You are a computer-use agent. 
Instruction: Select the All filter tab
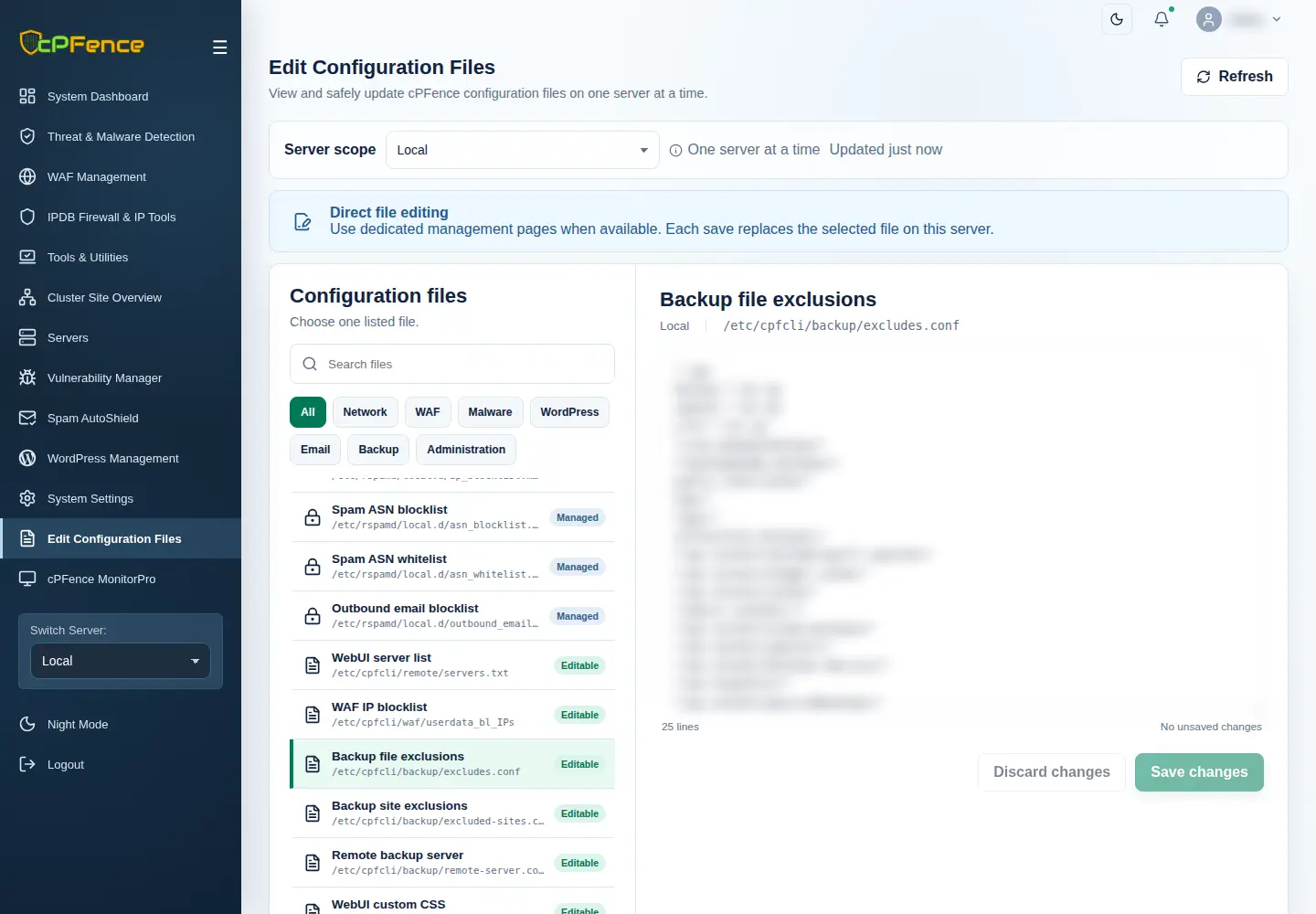click(308, 412)
